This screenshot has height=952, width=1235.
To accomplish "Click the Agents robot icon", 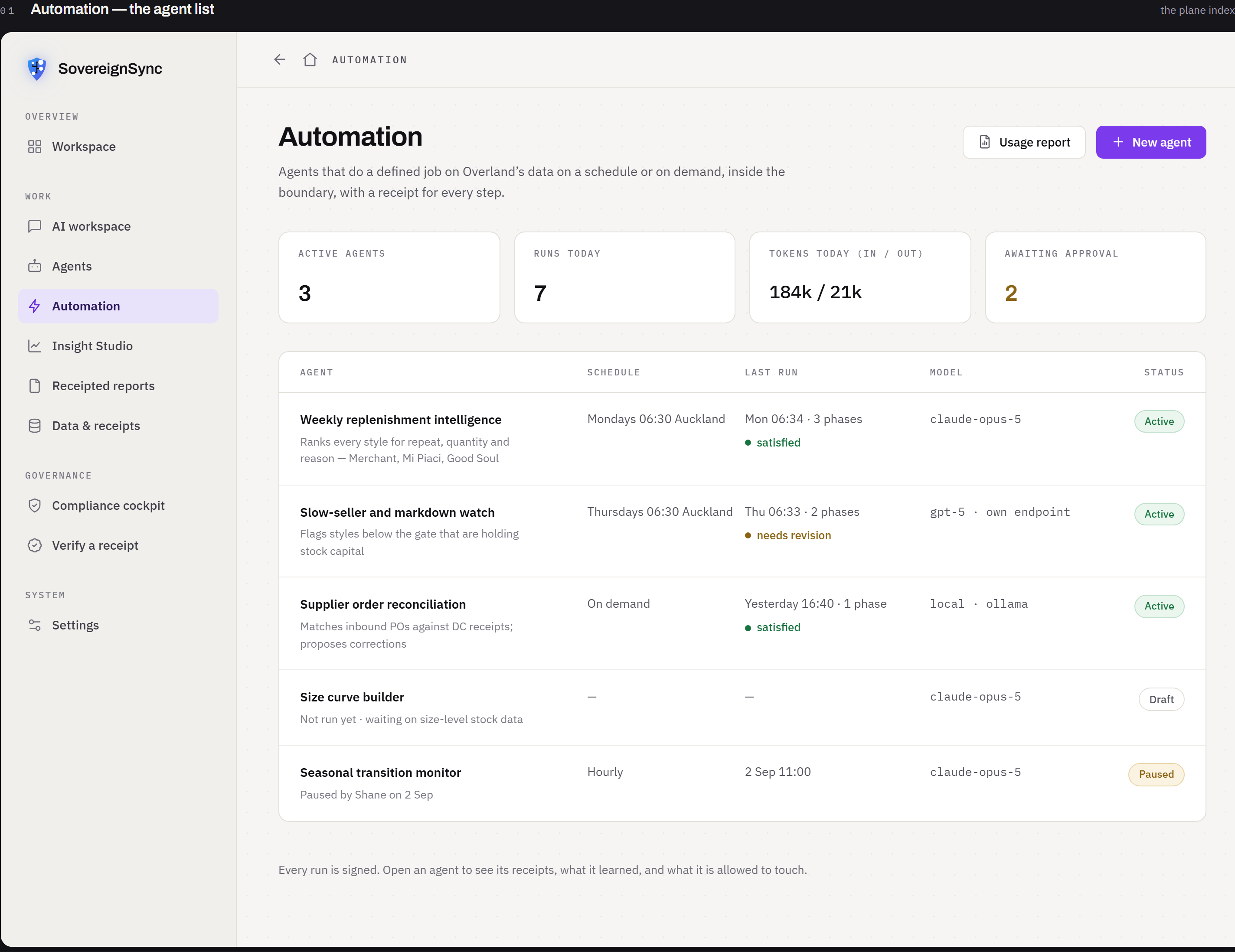I will pyautogui.click(x=35, y=266).
